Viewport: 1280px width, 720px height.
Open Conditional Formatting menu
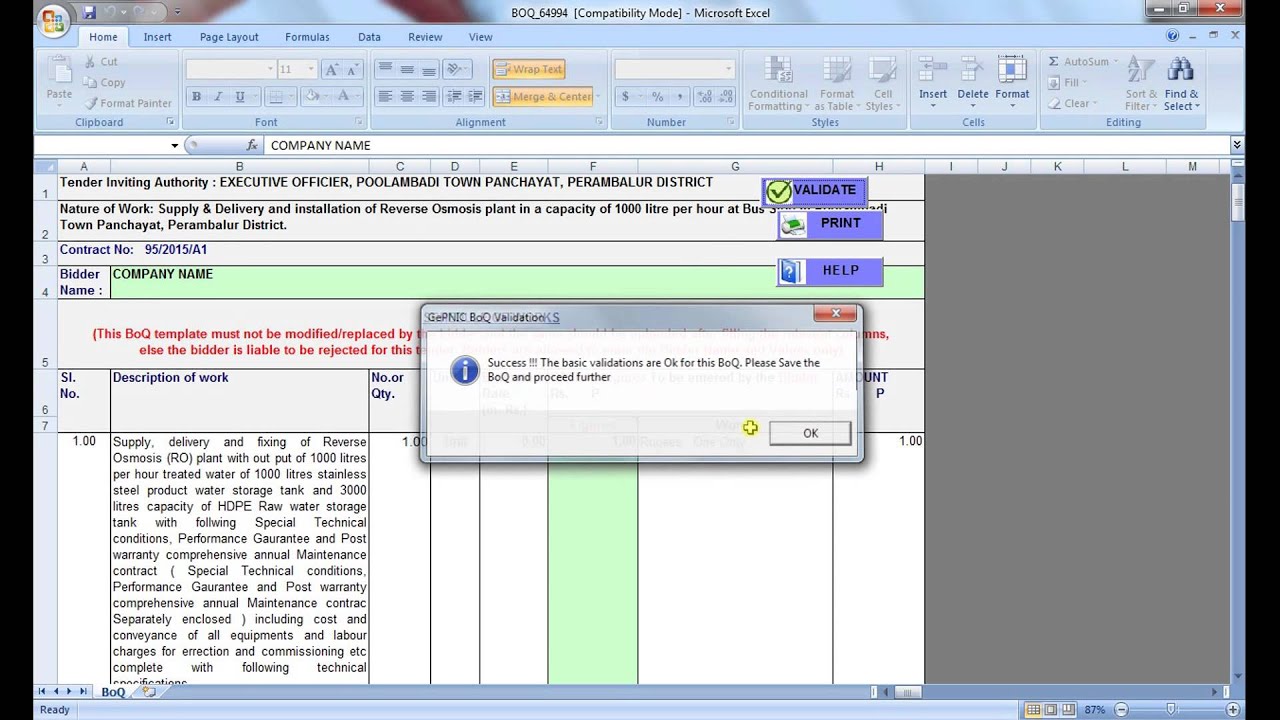coord(778,84)
